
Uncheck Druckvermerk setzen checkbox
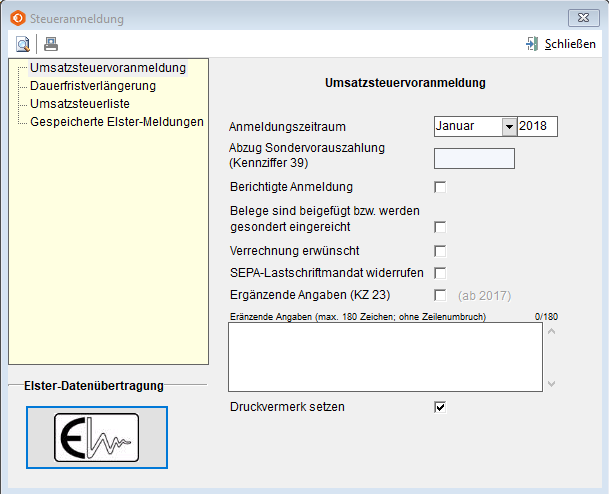[440, 407]
